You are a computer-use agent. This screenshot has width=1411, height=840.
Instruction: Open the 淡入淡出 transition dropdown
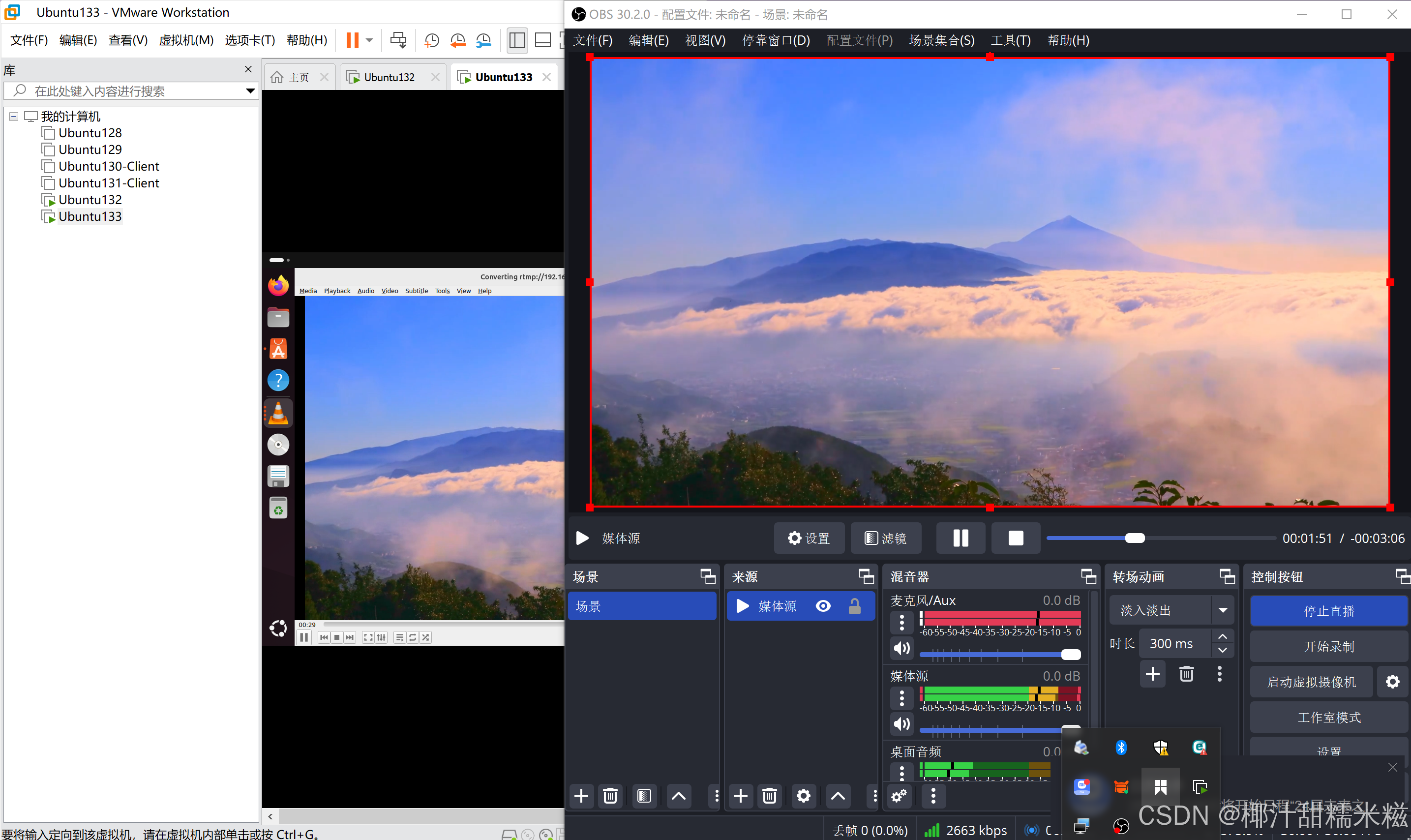pyautogui.click(x=1223, y=610)
